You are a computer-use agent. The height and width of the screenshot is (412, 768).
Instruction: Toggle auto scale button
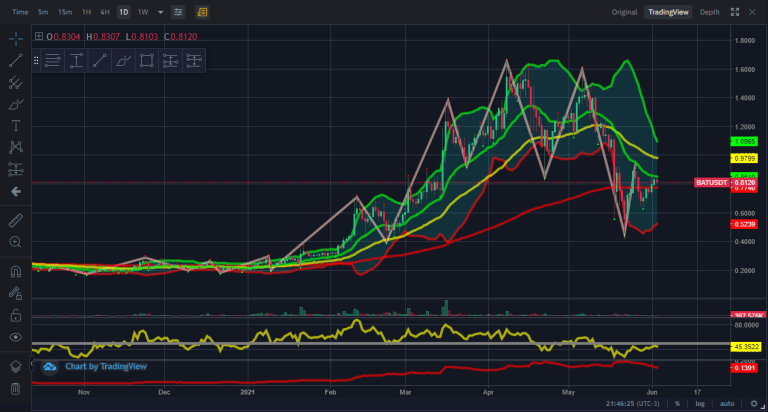coord(727,404)
